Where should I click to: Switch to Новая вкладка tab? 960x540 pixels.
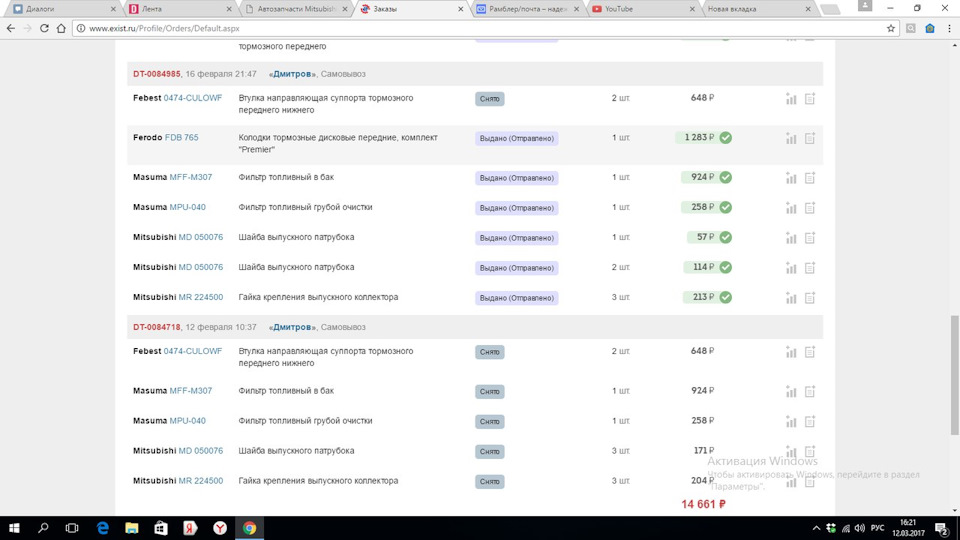[x=759, y=9]
